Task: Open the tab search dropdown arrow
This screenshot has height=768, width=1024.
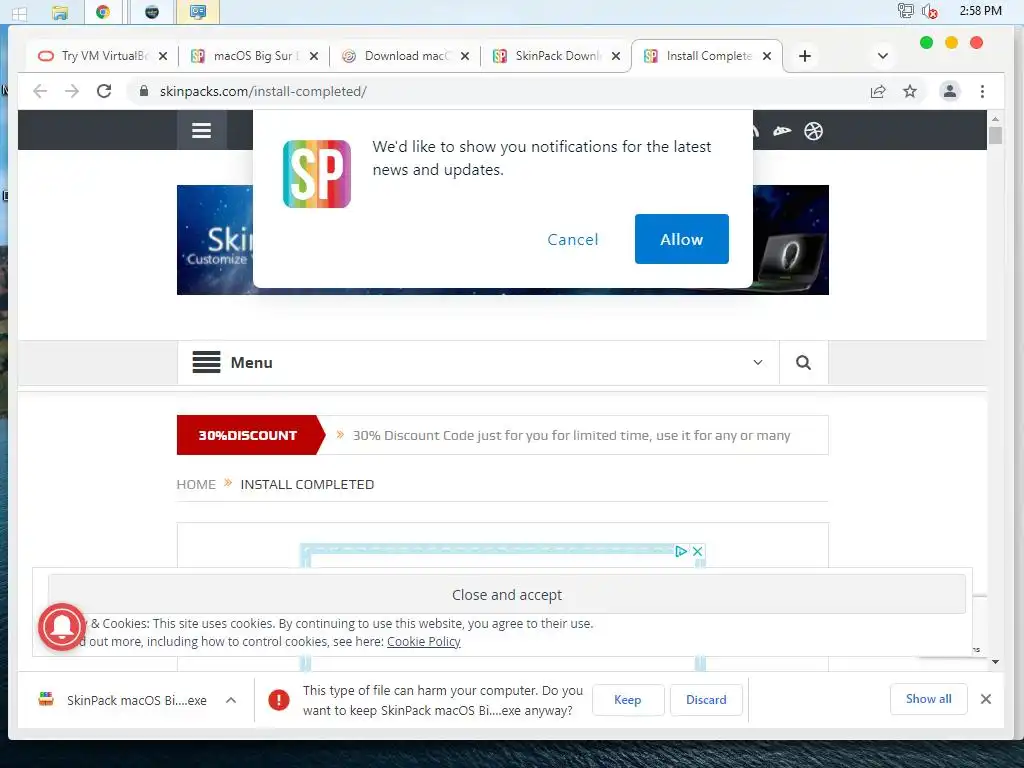Action: (883, 56)
